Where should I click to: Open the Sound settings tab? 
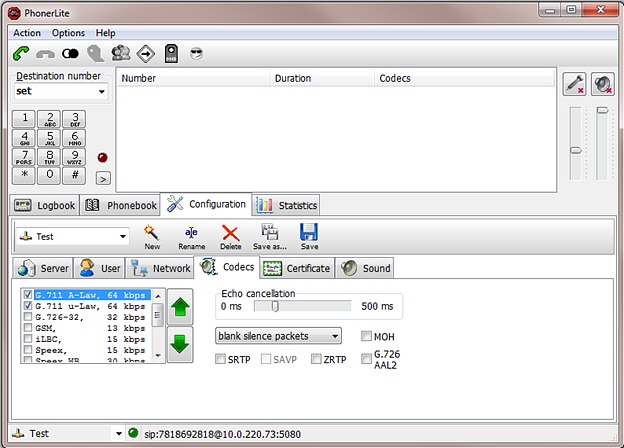tap(366, 268)
